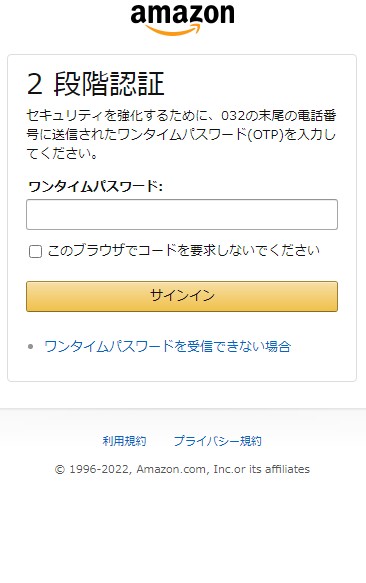Click the 2 段階認証 heading
Image resolution: width=366 pixels, height=583 pixels.
click(x=96, y=84)
